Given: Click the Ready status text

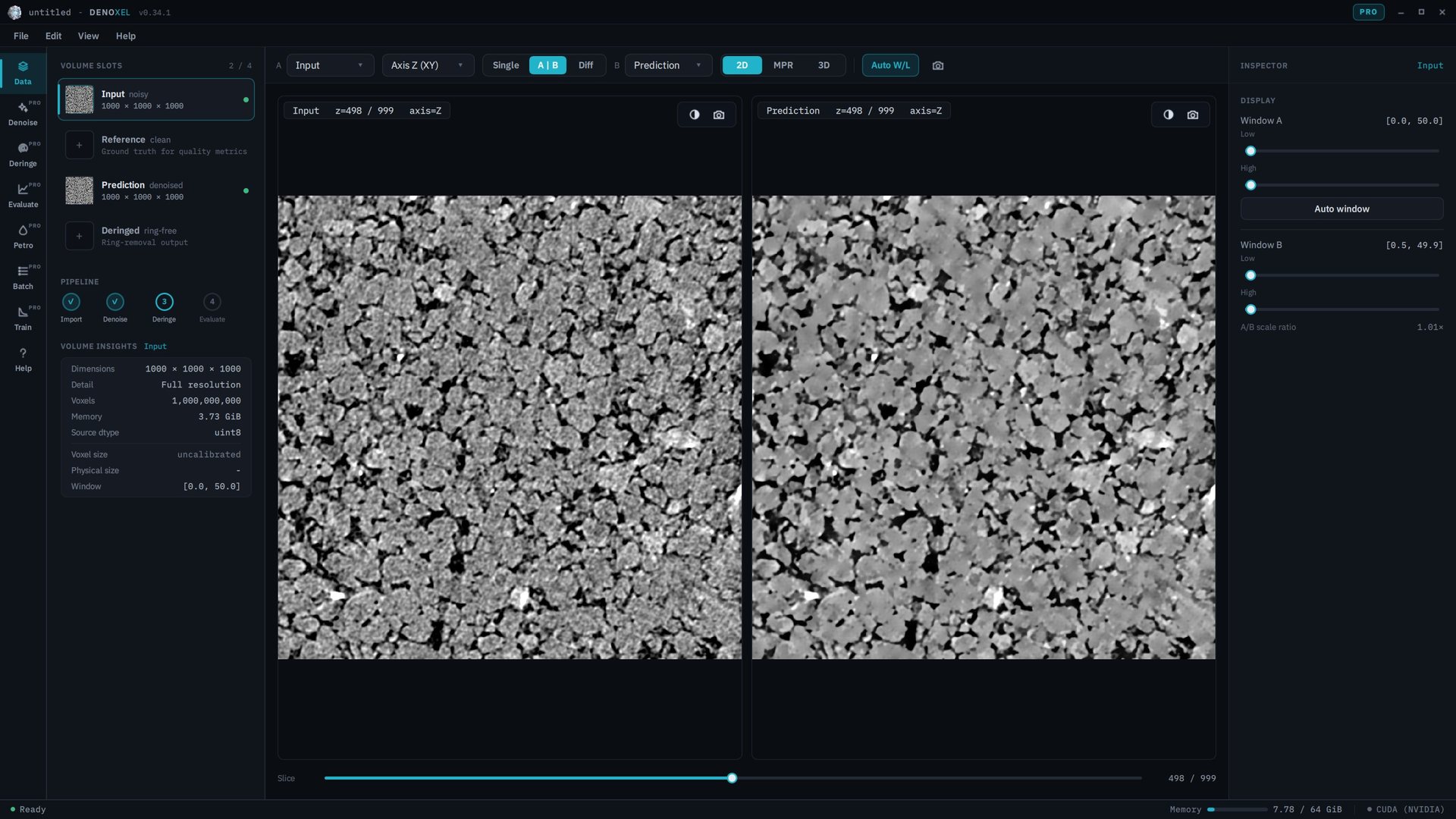Looking at the screenshot, I should pyautogui.click(x=33, y=810).
